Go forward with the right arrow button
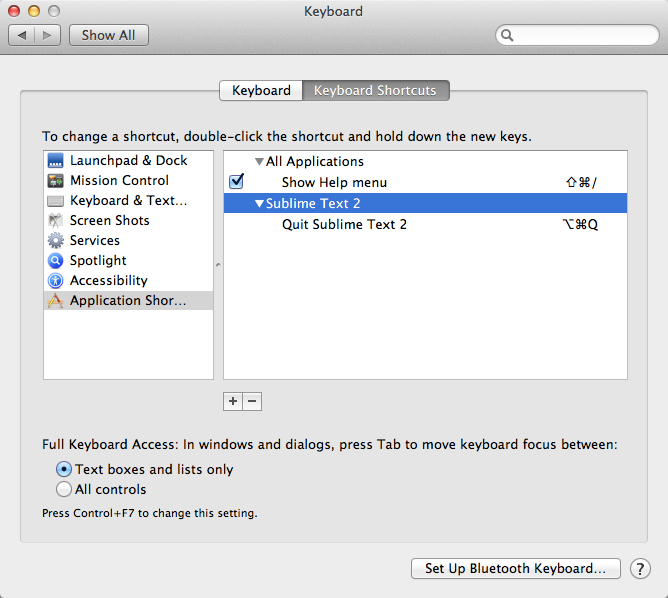 [x=47, y=35]
